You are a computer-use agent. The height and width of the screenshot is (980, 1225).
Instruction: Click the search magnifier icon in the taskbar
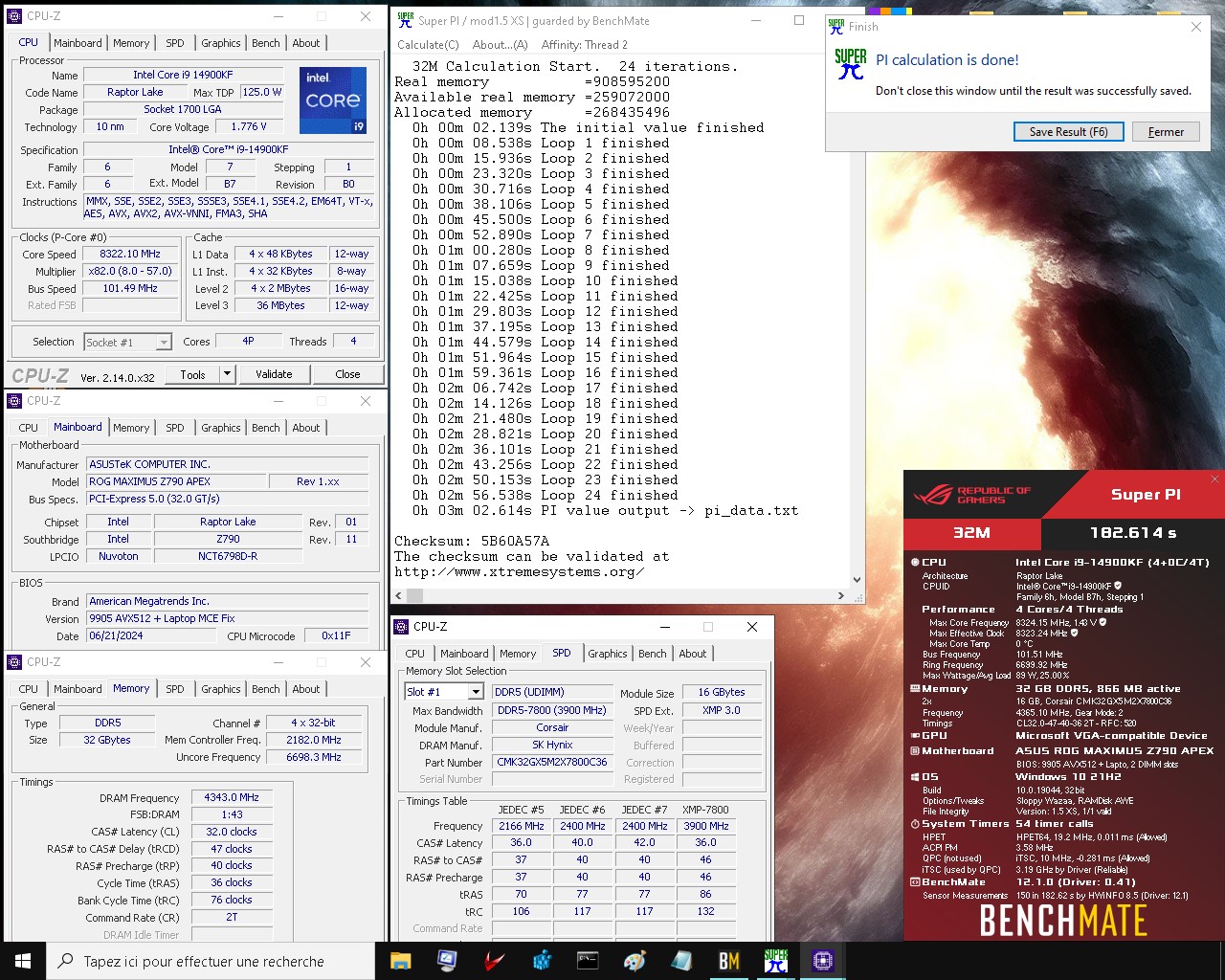pyautogui.click(x=66, y=961)
